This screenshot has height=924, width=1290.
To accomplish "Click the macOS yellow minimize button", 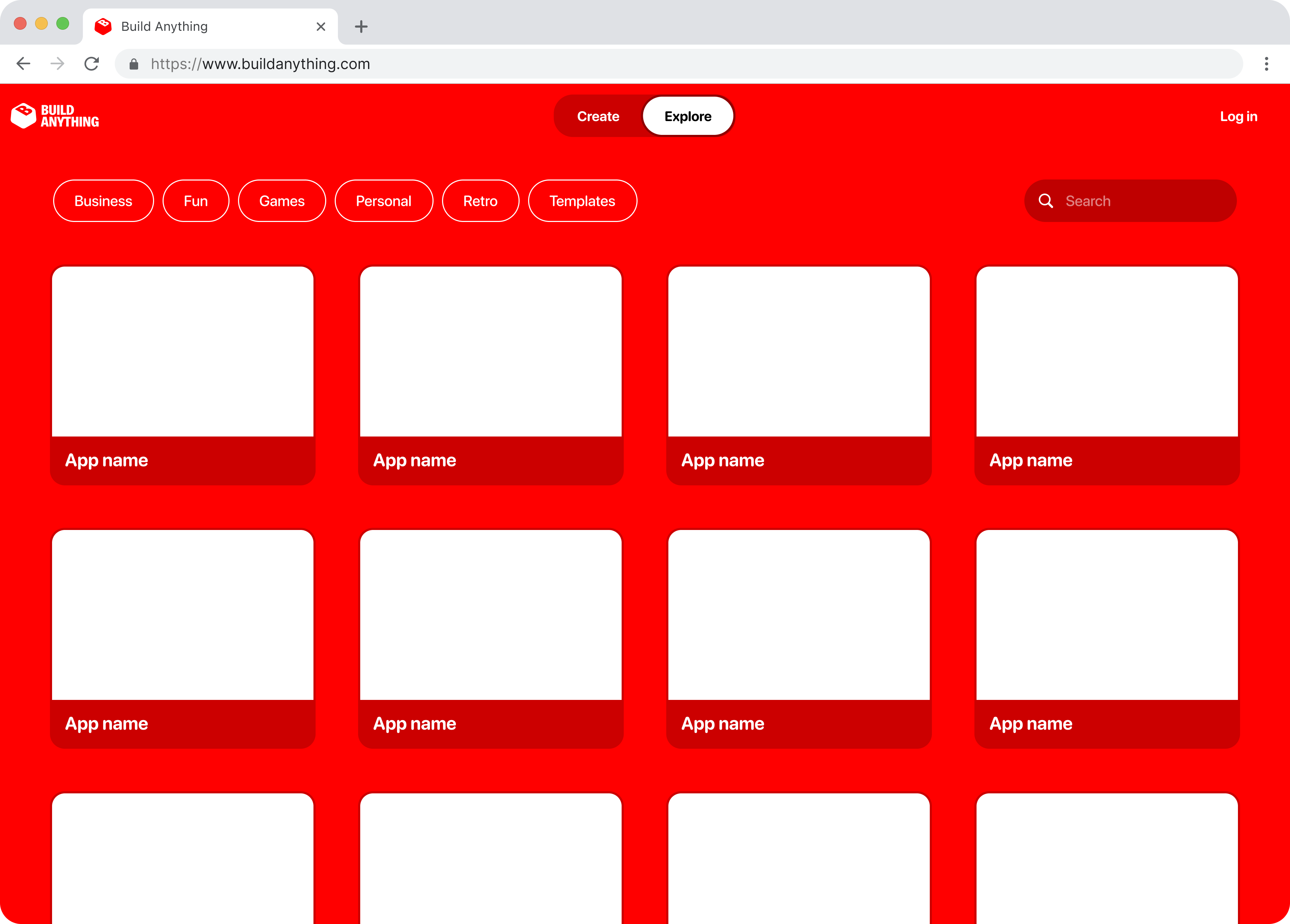I will coord(41,23).
